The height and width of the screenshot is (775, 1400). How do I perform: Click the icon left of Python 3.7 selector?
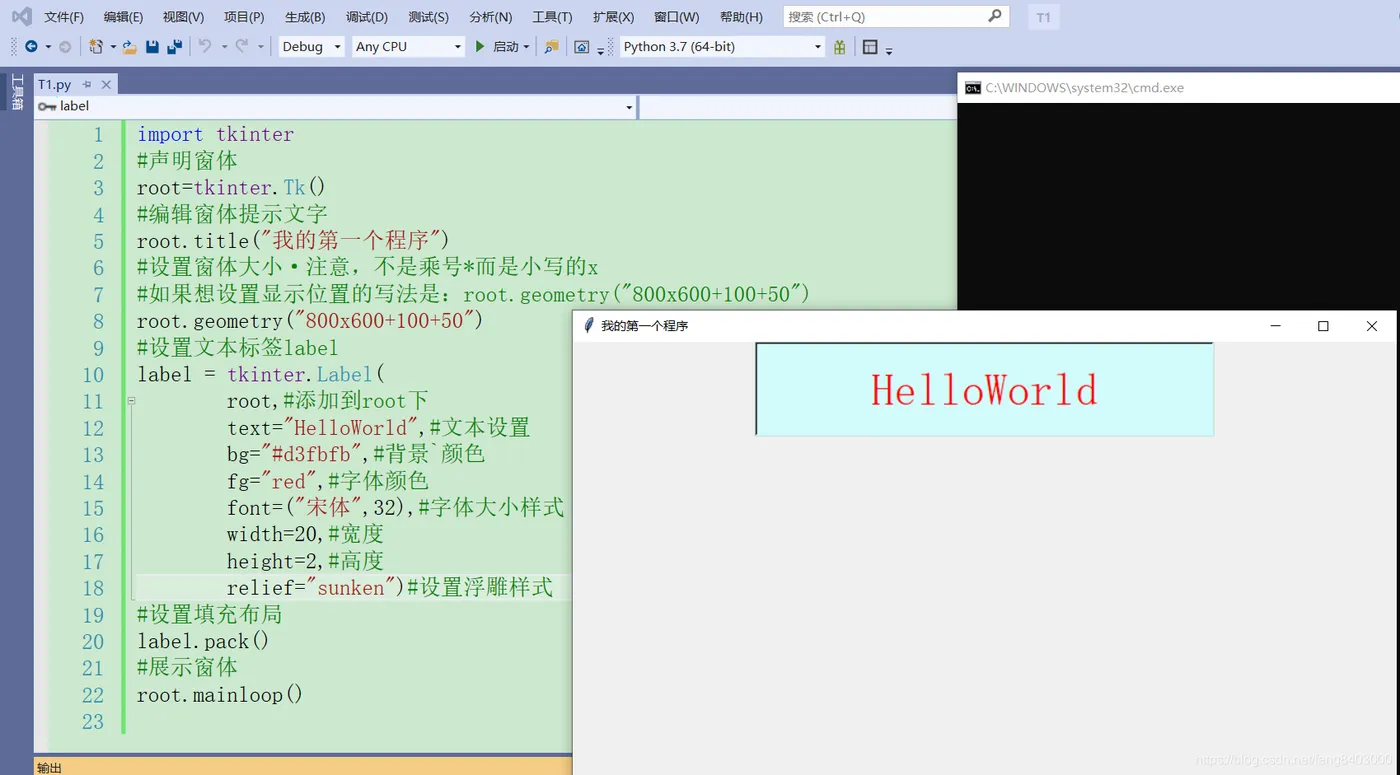pyautogui.click(x=582, y=47)
